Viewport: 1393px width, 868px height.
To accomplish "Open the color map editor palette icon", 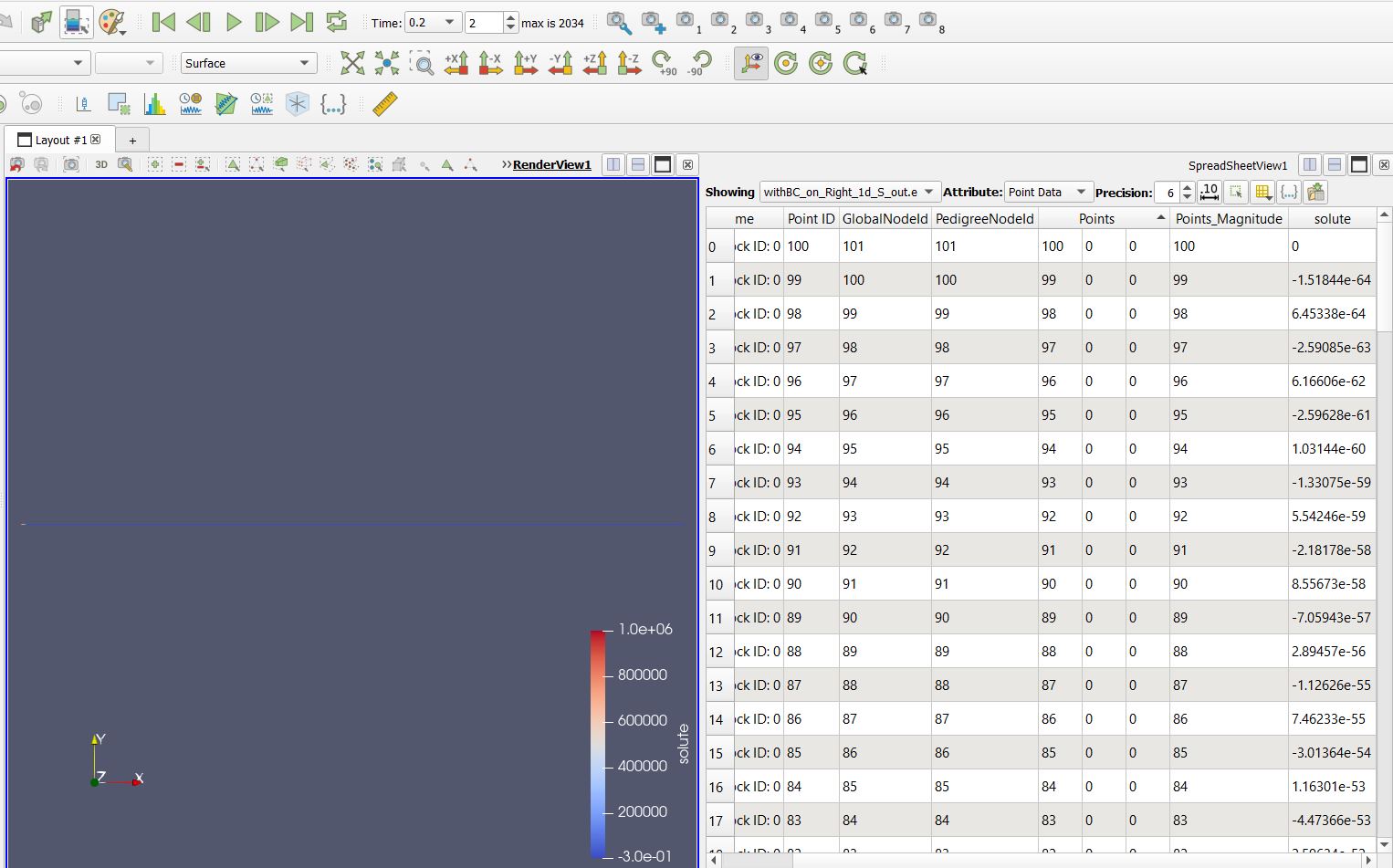I will (111, 22).
